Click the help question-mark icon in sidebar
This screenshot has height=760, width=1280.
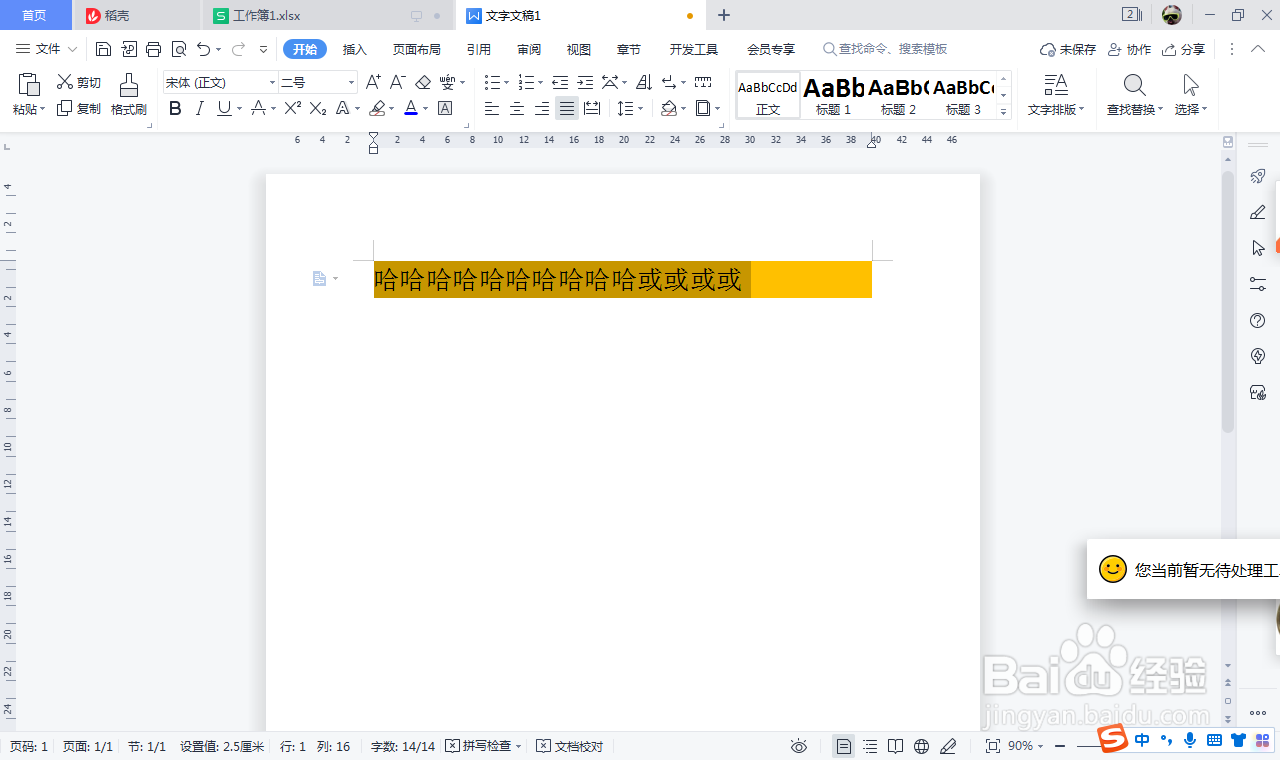pos(1259,321)
